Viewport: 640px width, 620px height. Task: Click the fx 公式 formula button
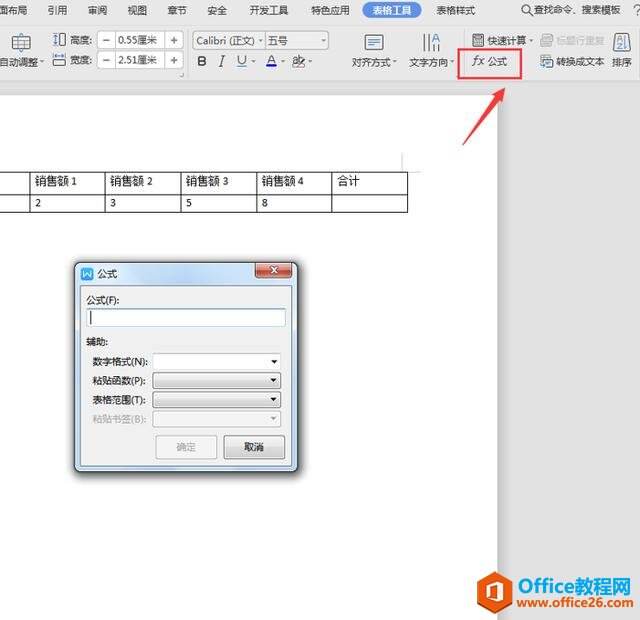click(490, 61)
